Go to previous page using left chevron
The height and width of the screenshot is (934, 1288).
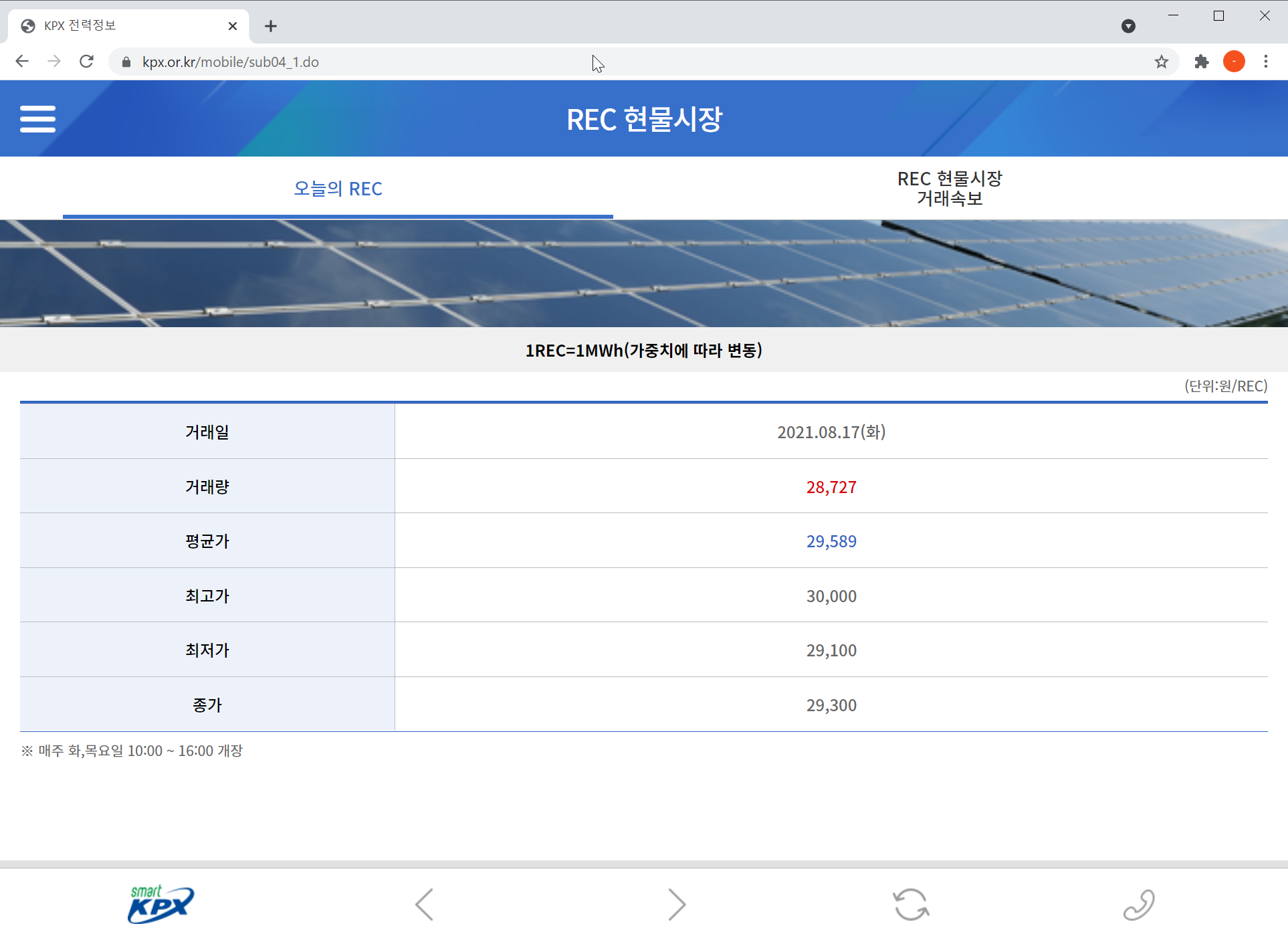coord(425,904)
